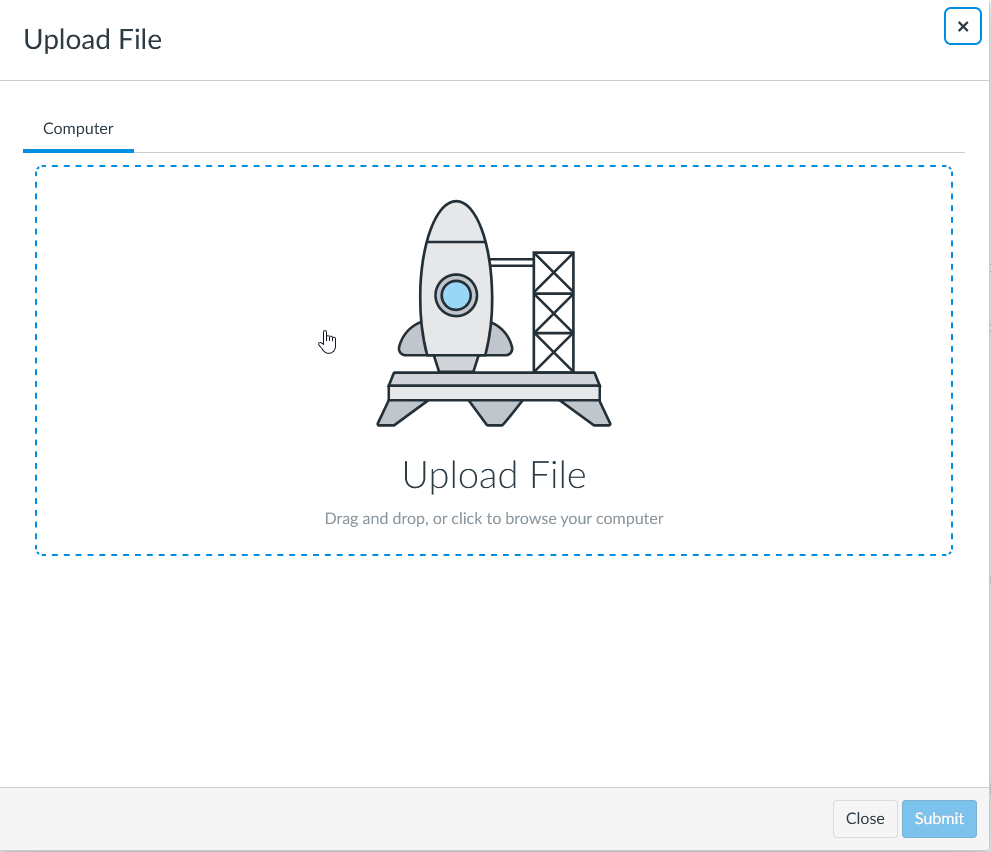Click the Upload File dialog title

92,39
